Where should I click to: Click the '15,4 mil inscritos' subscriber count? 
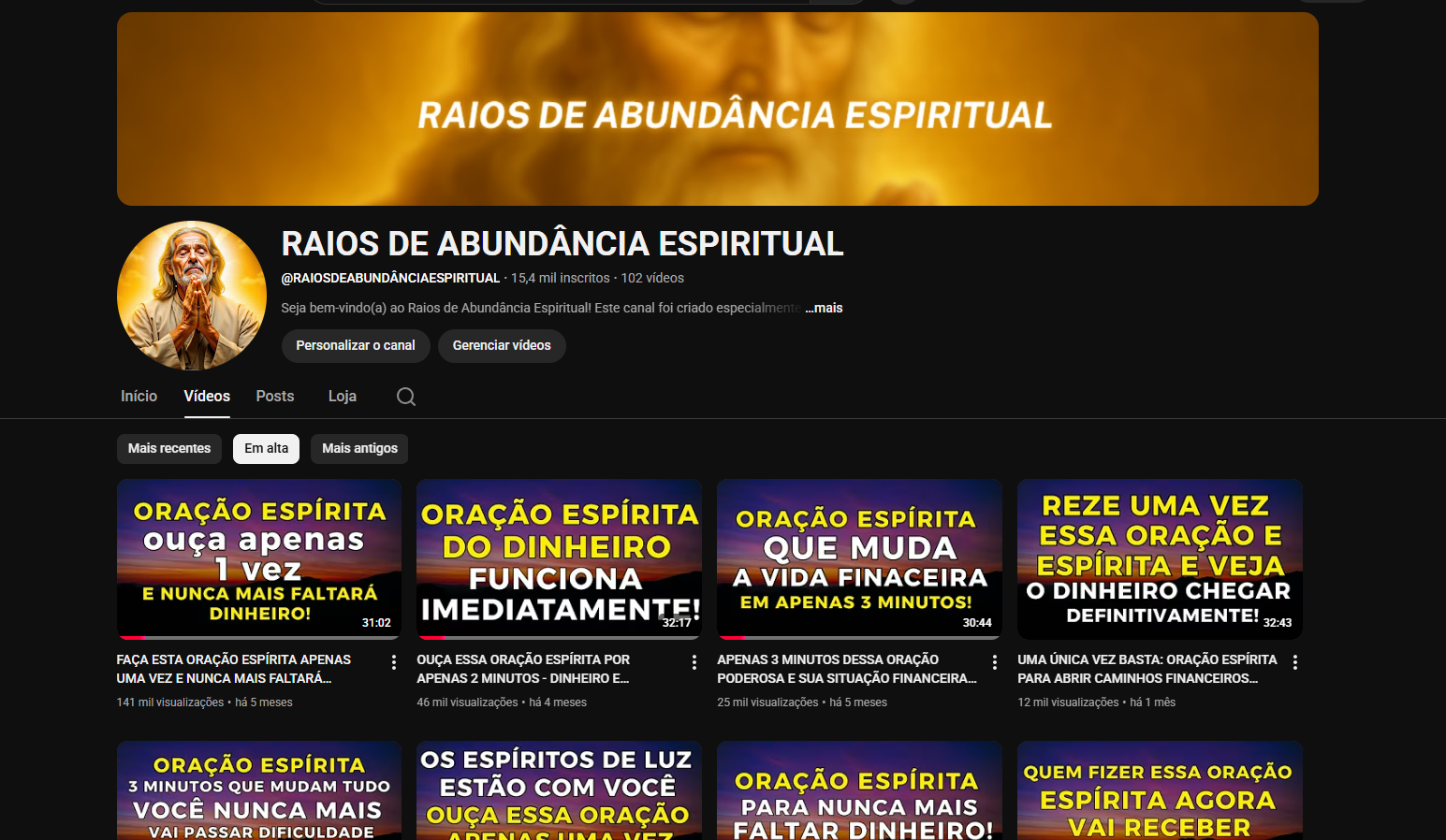(560, 278)
